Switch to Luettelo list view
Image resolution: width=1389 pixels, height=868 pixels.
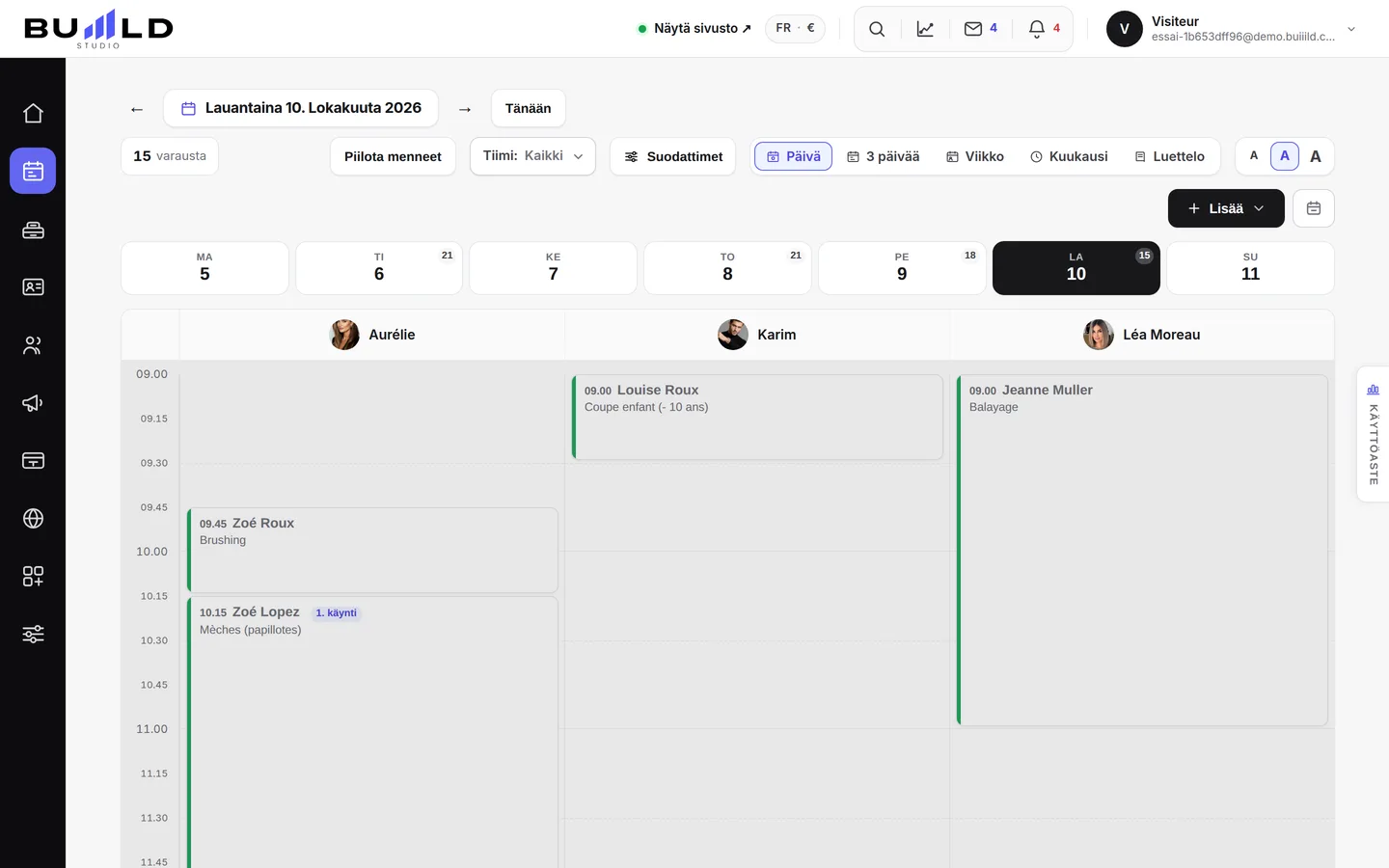pyautogui.click(x=1169, y=156)
